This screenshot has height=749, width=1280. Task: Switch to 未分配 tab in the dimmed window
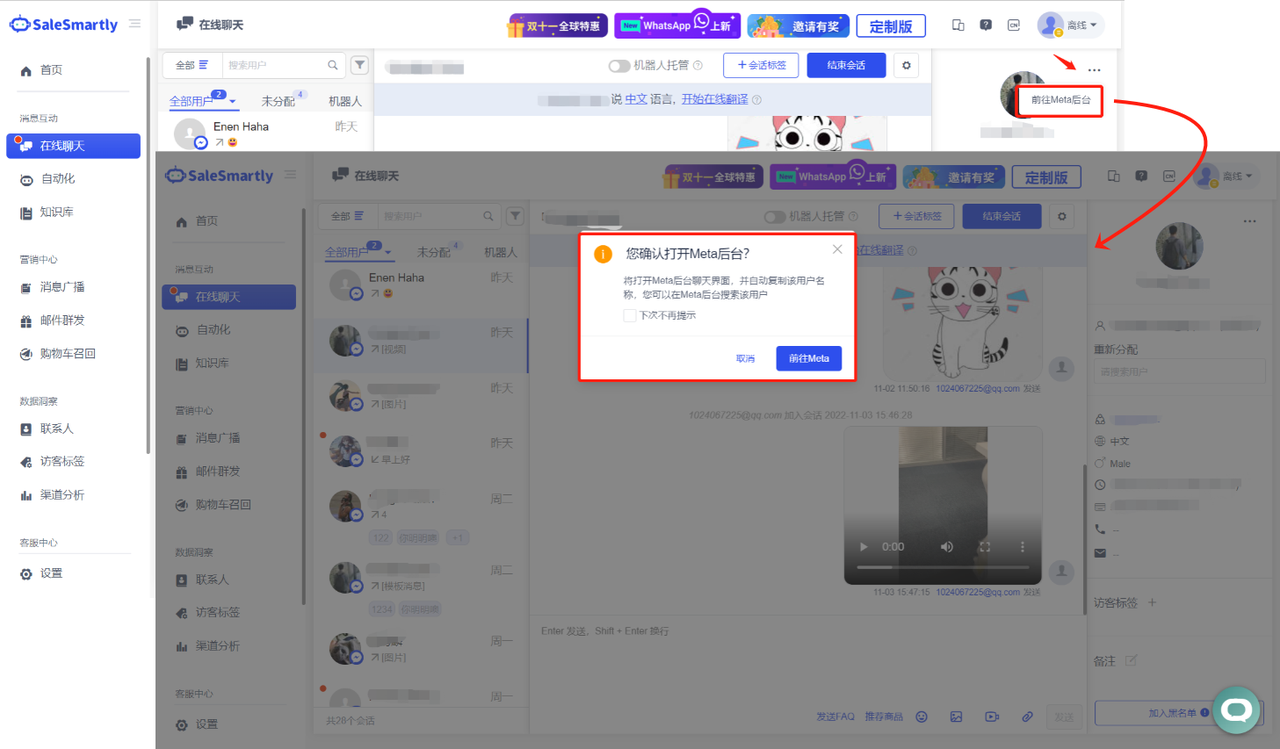434,252
